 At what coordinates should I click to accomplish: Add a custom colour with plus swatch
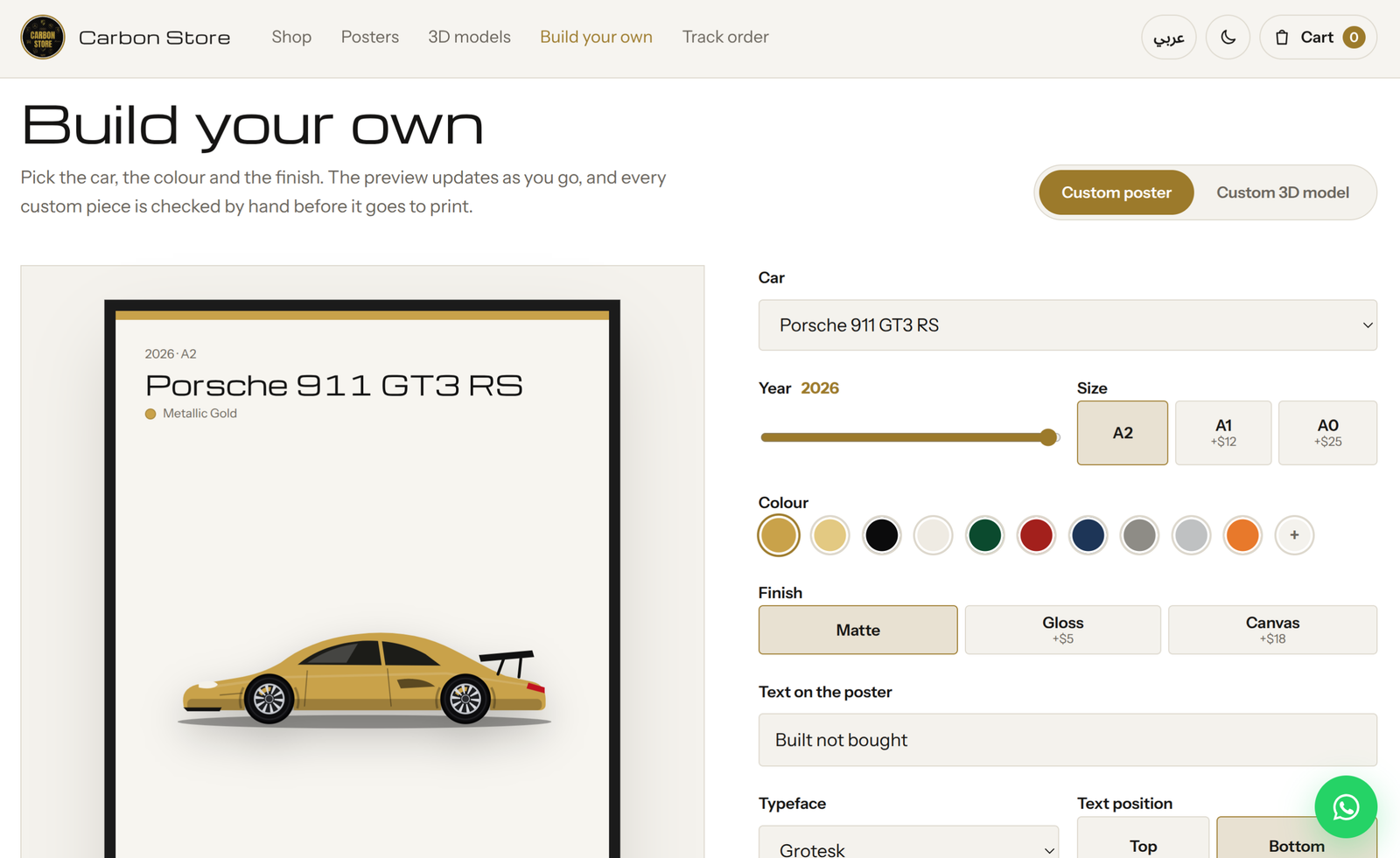coord(1294,535)
